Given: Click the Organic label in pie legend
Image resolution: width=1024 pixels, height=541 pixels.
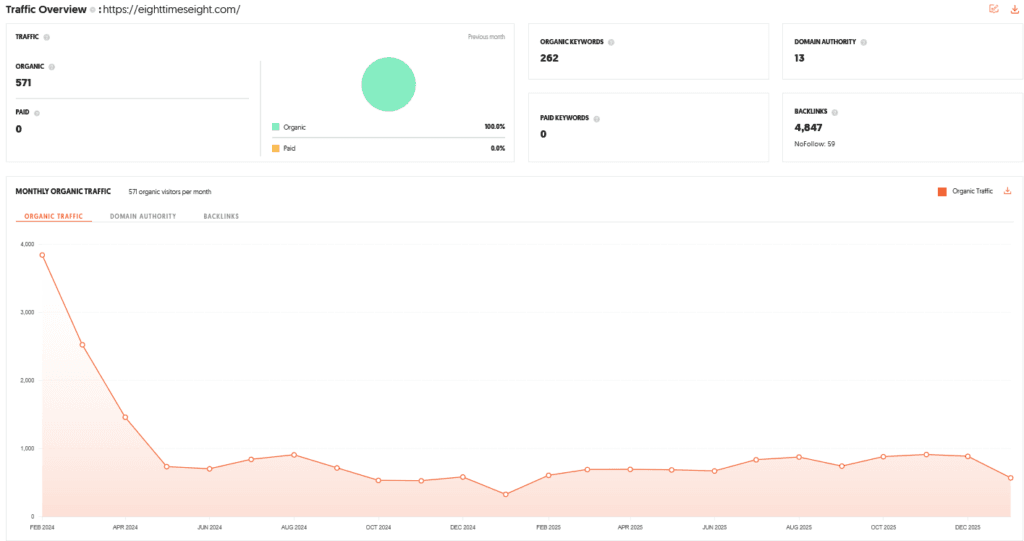Looking at the screenshot, I should point(295,127).
